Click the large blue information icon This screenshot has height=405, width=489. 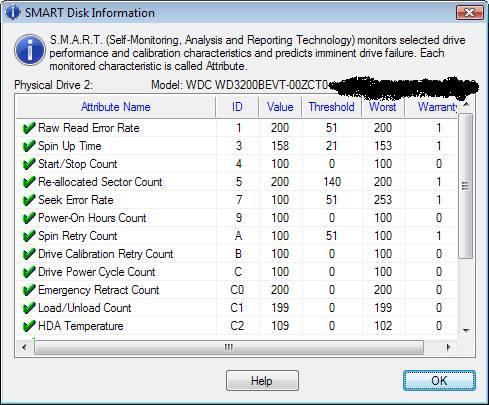pyautogui.click(x=30, y=50)
